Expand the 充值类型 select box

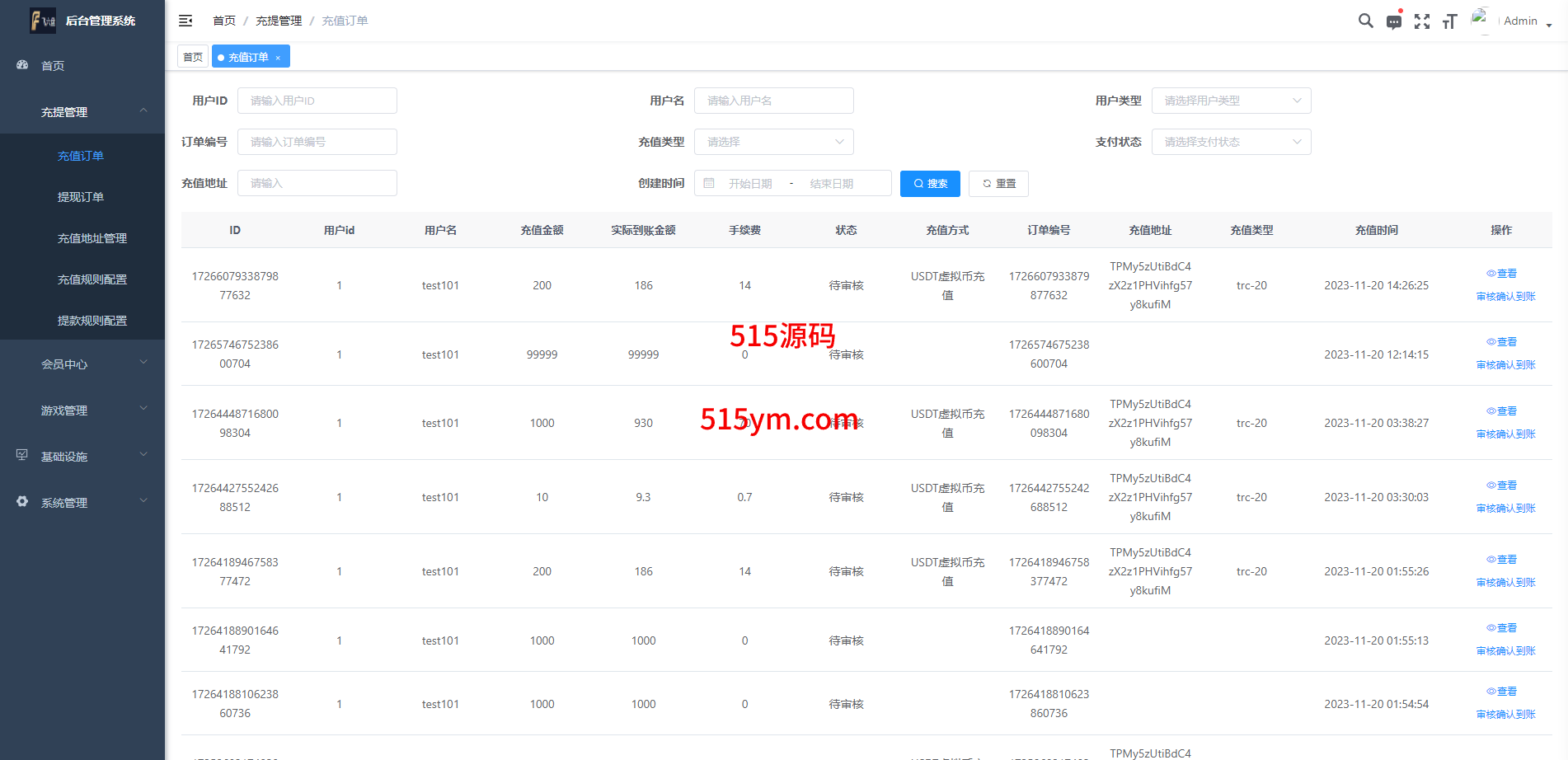click(x=773, y=142)
